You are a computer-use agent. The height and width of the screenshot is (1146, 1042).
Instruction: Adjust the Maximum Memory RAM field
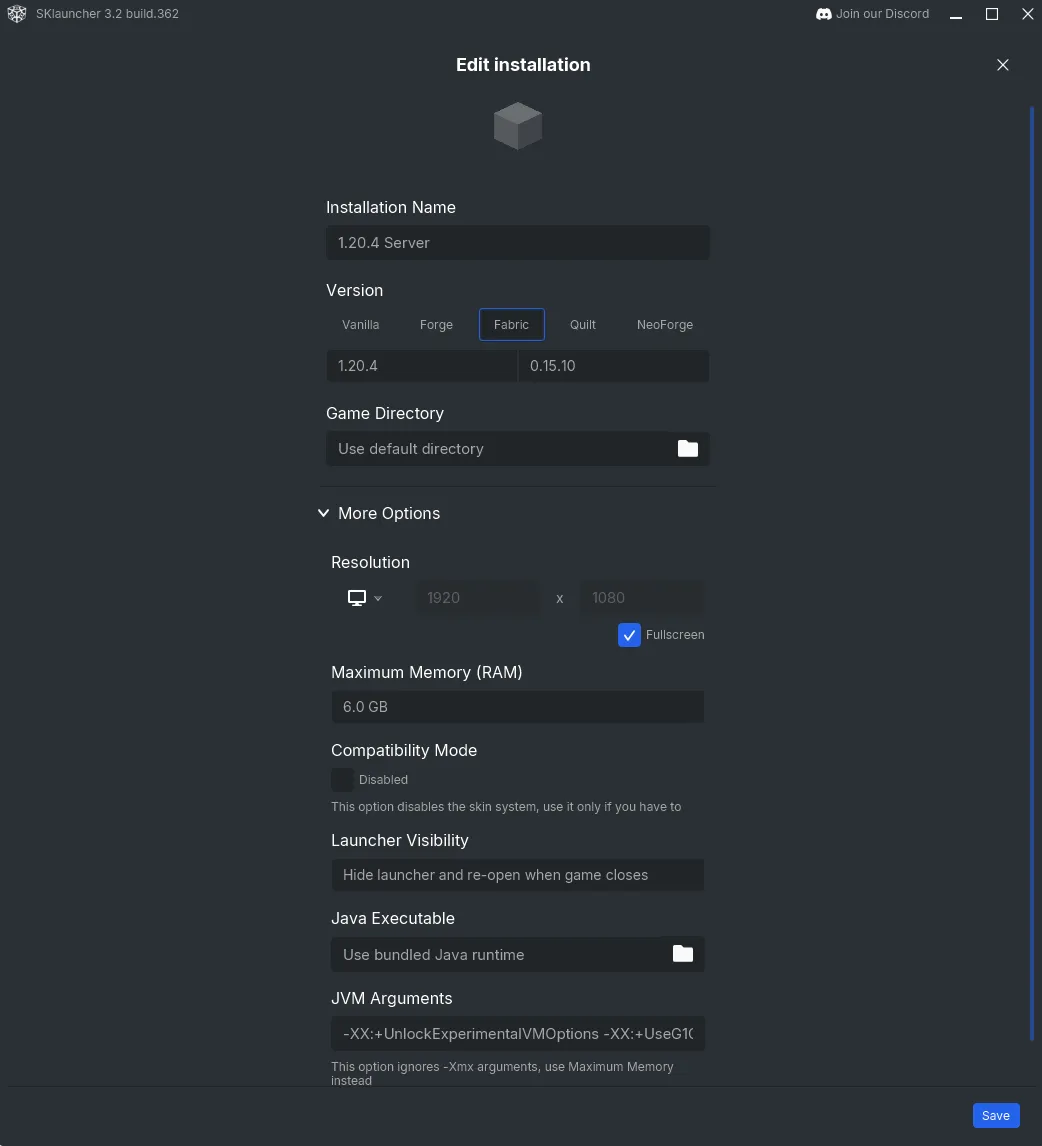click(x=517, y=707)
